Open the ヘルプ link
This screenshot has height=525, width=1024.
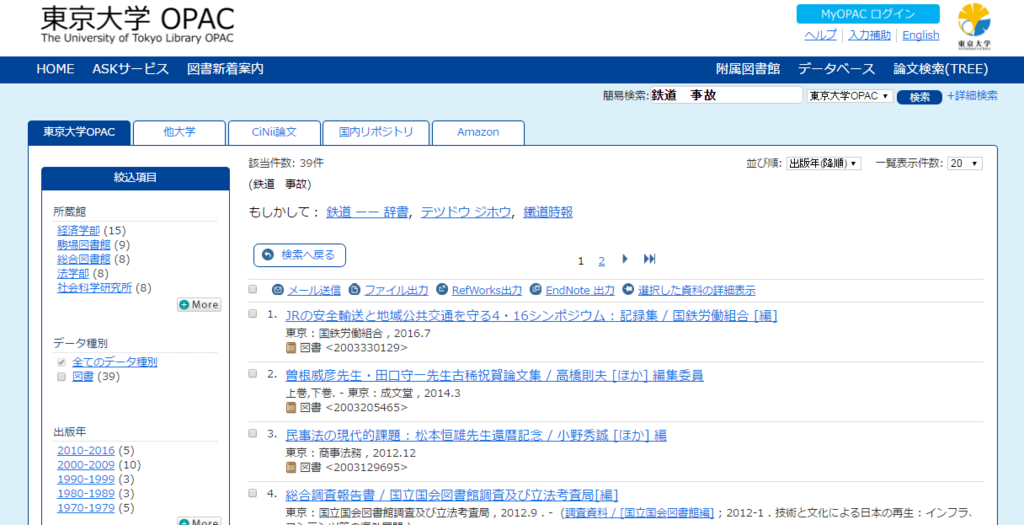point(820,35)
